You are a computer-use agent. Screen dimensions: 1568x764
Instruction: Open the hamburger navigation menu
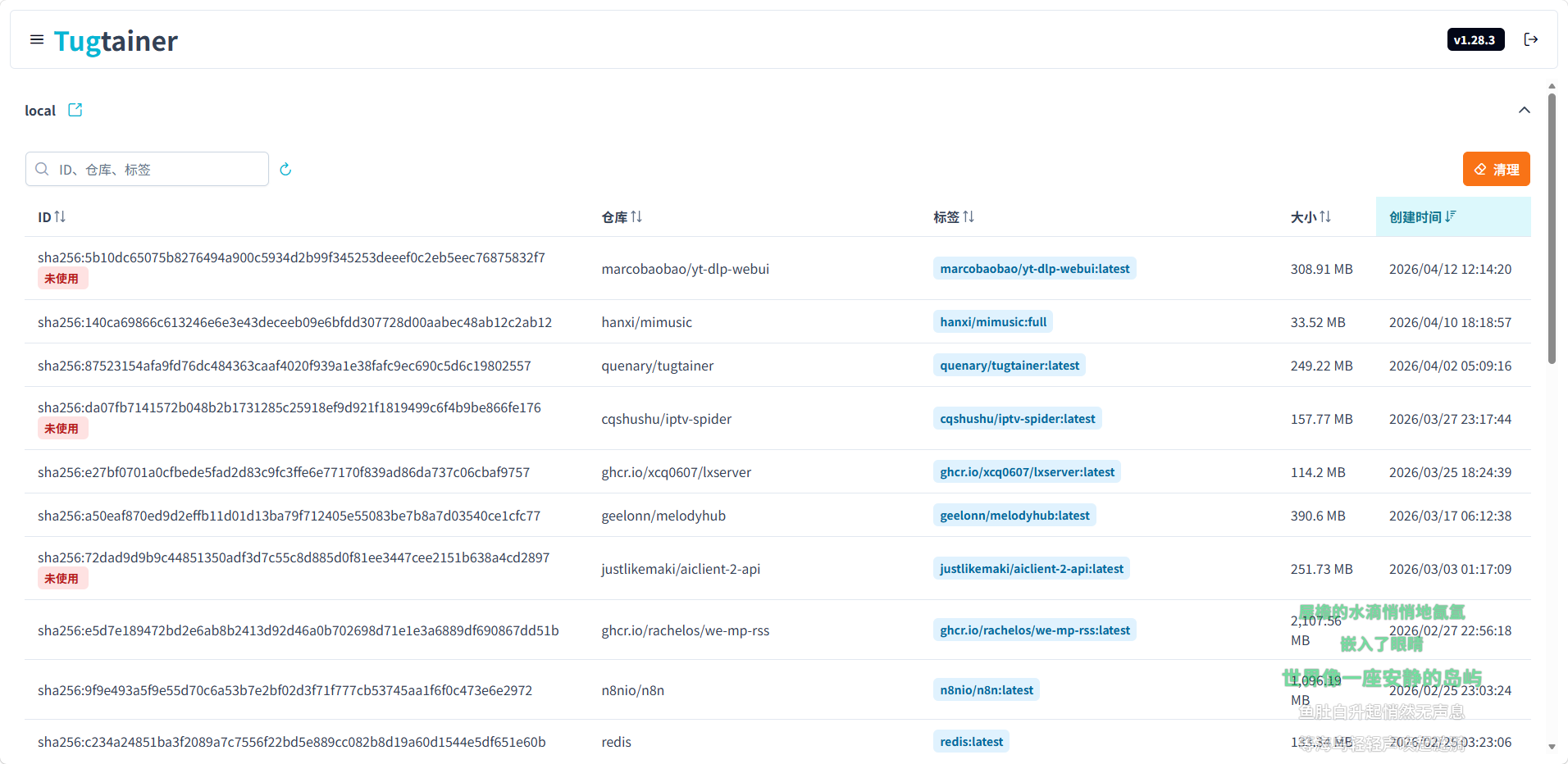(37, 39)
